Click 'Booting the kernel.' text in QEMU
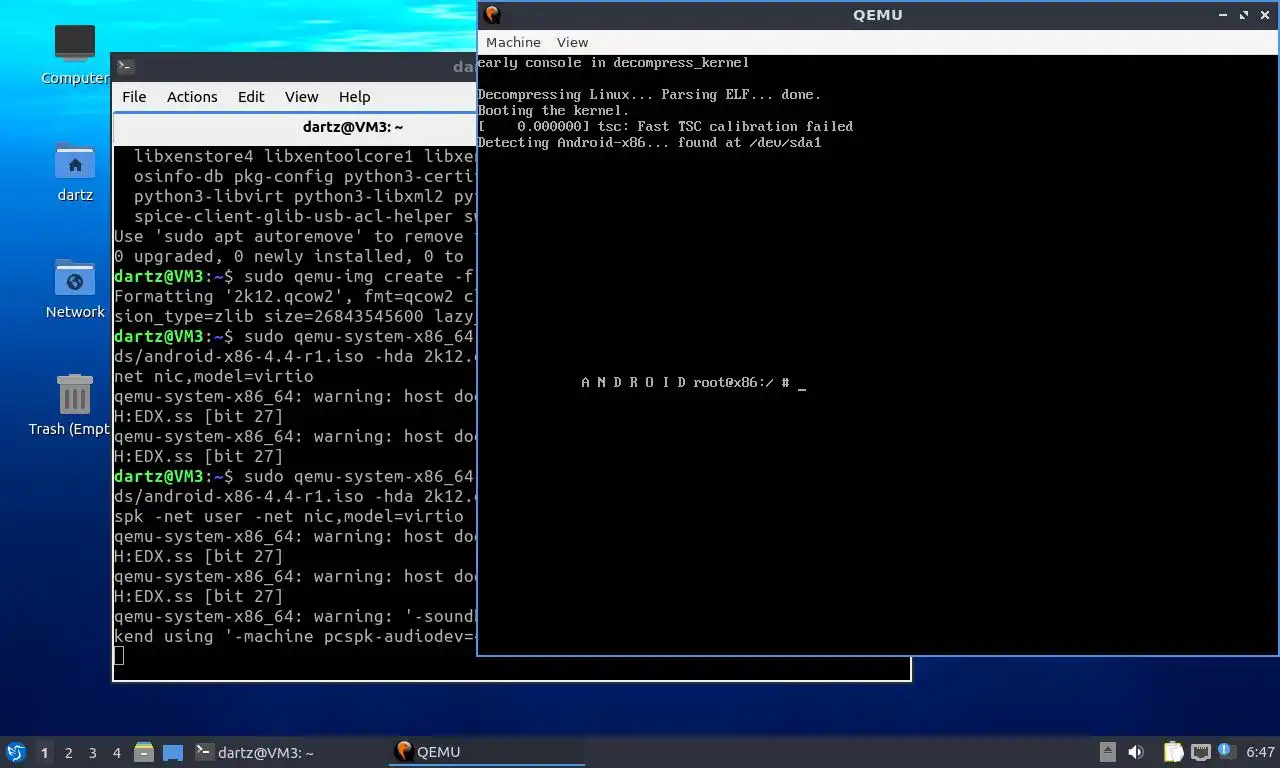Screen dimensions: 1280x768 [554, 111]
